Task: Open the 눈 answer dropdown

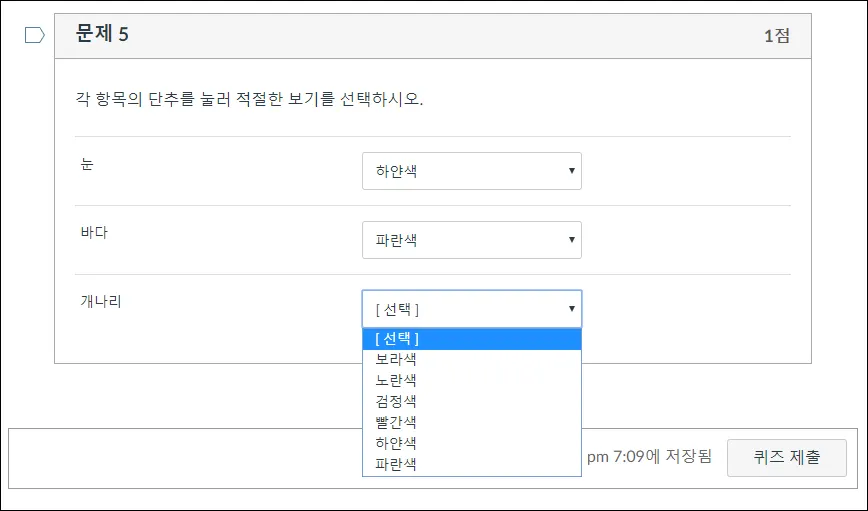Action: (471, 171)
